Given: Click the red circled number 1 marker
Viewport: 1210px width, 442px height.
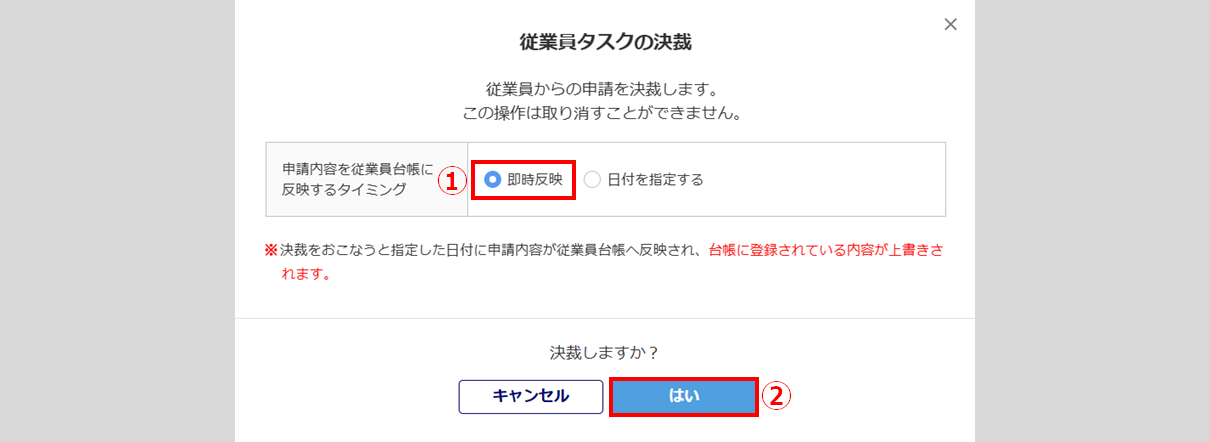Looking at the screenshot, I should coord(453,181).
